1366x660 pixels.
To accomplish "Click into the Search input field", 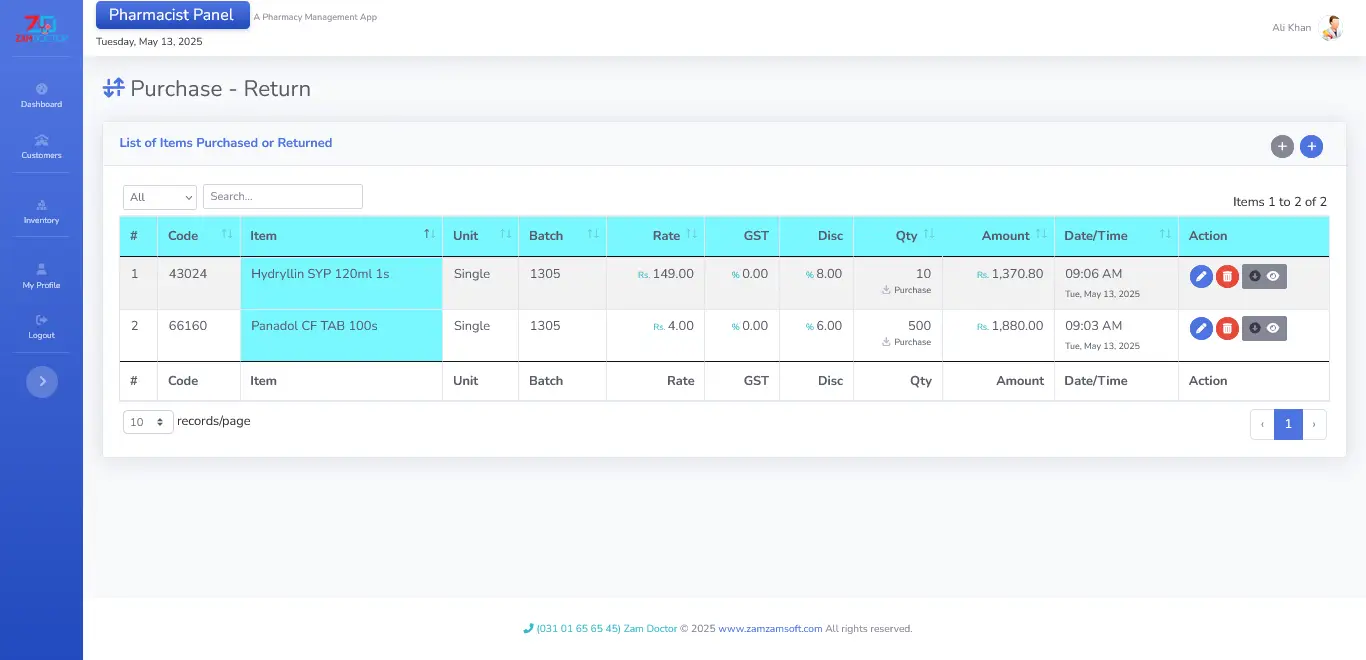I will (282, 197).
